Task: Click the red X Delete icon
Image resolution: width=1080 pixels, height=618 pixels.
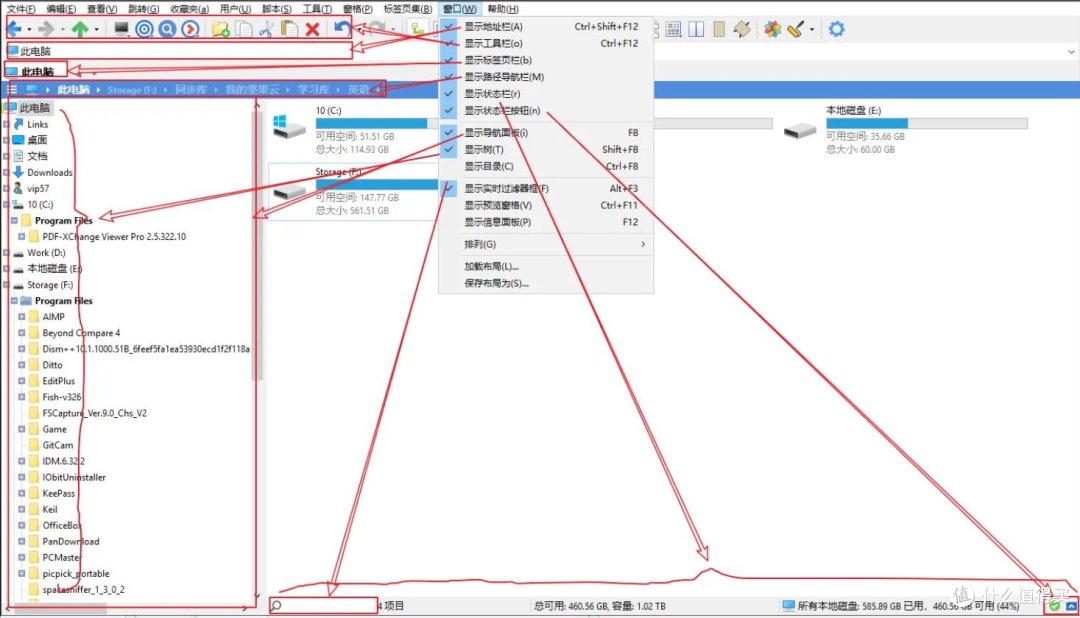Action: click(x=312, y=29)
